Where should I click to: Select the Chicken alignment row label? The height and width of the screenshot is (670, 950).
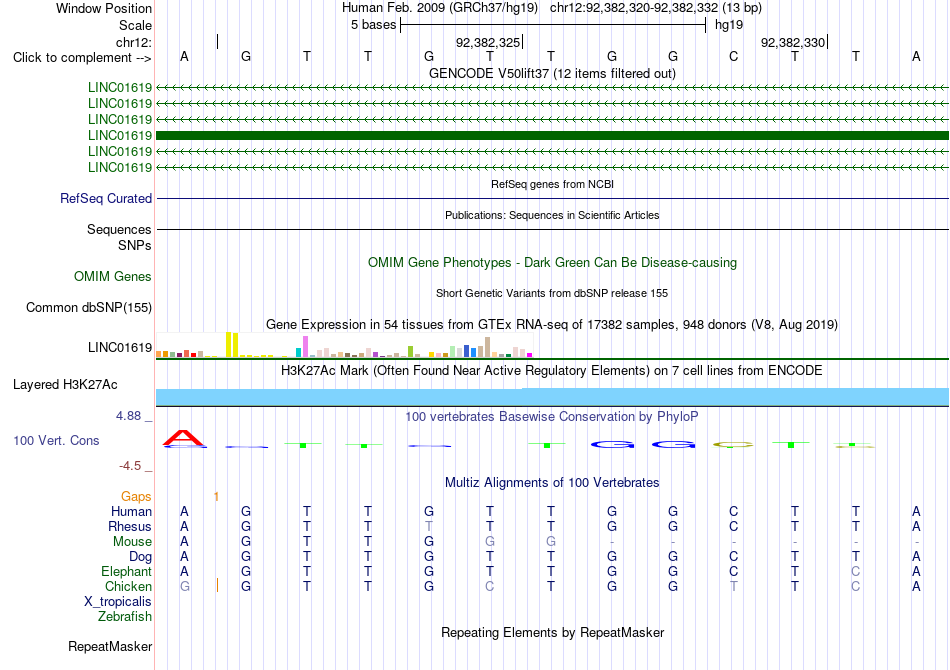[x=128, y=586]
